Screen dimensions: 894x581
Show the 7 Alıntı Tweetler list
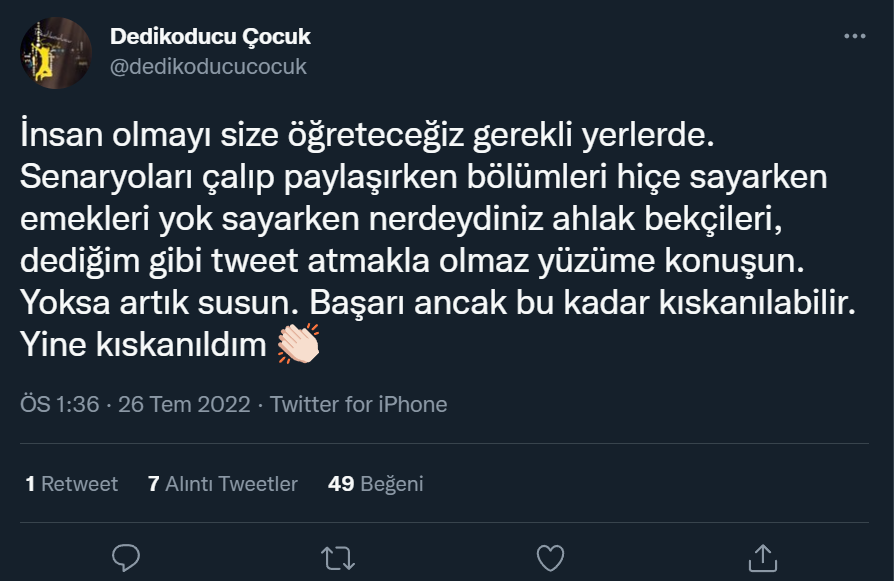pos(223,484)
